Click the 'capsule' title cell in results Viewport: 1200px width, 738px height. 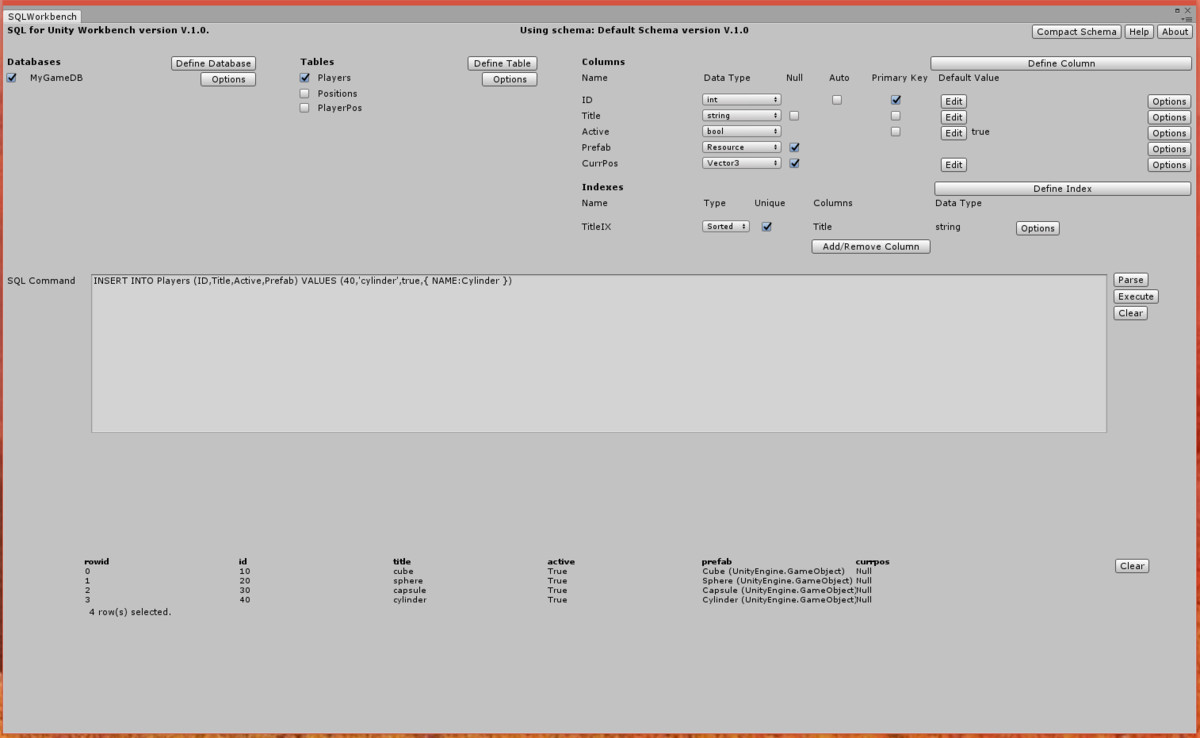(410, 590)
